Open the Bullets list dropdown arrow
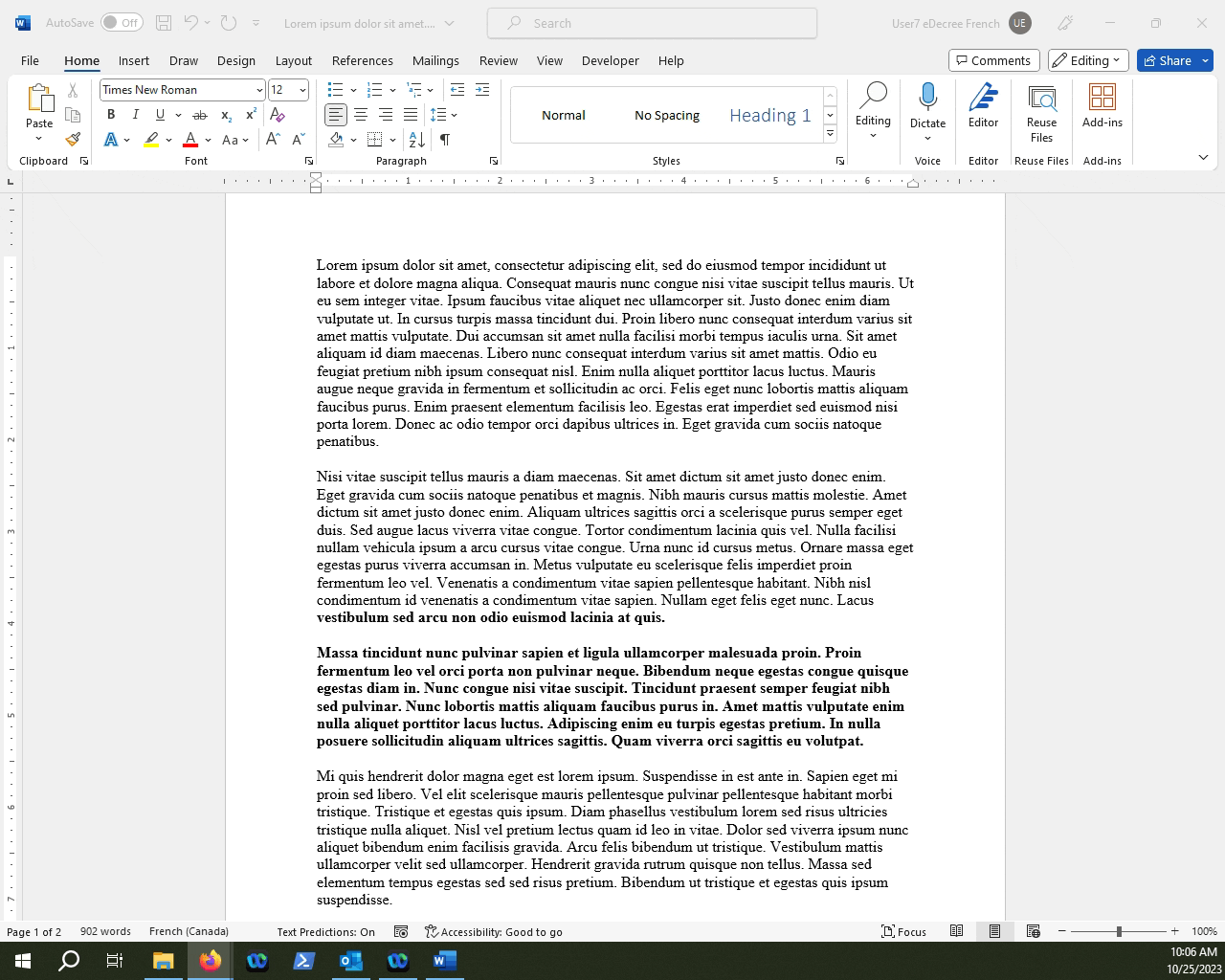This screenshot has width=1225, height=980. (x=352, y=89)
